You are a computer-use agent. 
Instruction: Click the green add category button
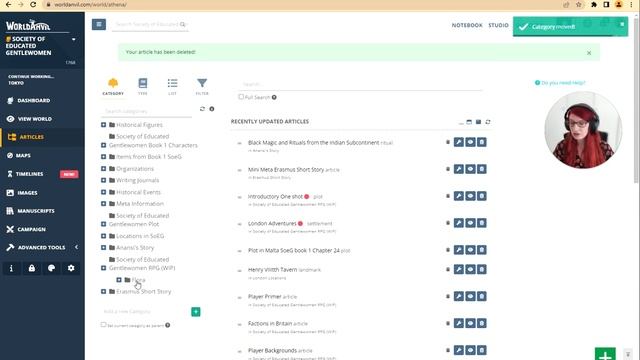(x=196, y=312)
